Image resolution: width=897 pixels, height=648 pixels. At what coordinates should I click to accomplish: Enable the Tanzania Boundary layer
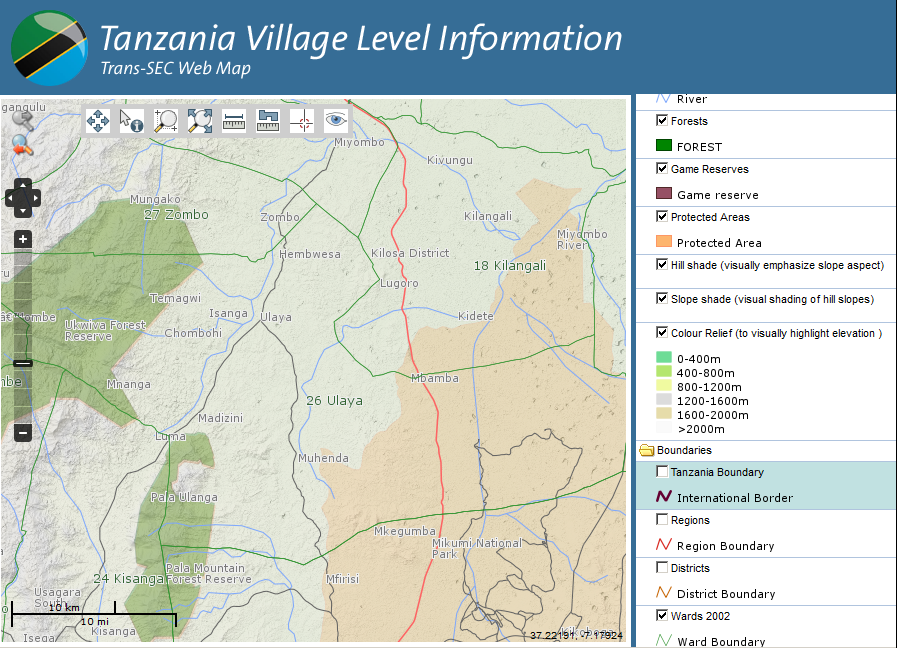[662, 471]
